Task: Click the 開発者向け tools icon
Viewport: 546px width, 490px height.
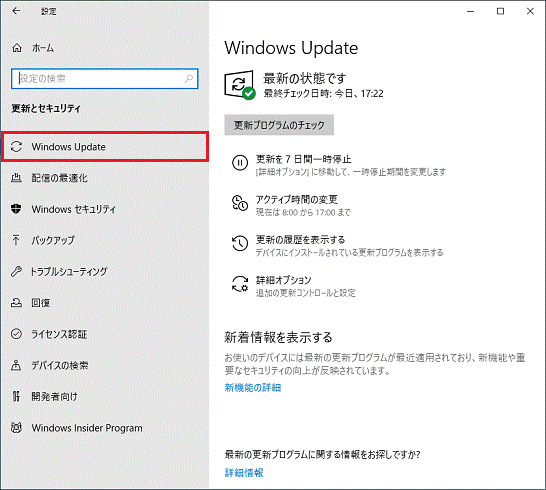Action: (16, 396)
